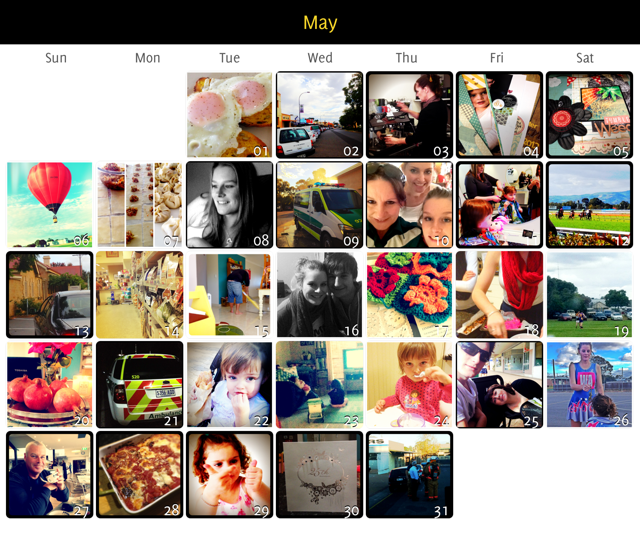Image resolution: width=640 pixels, height=534 pixels.
Task: Open the man drinking coffee photo dated 27
Action: pyautogui.click(x=49, y=475)
